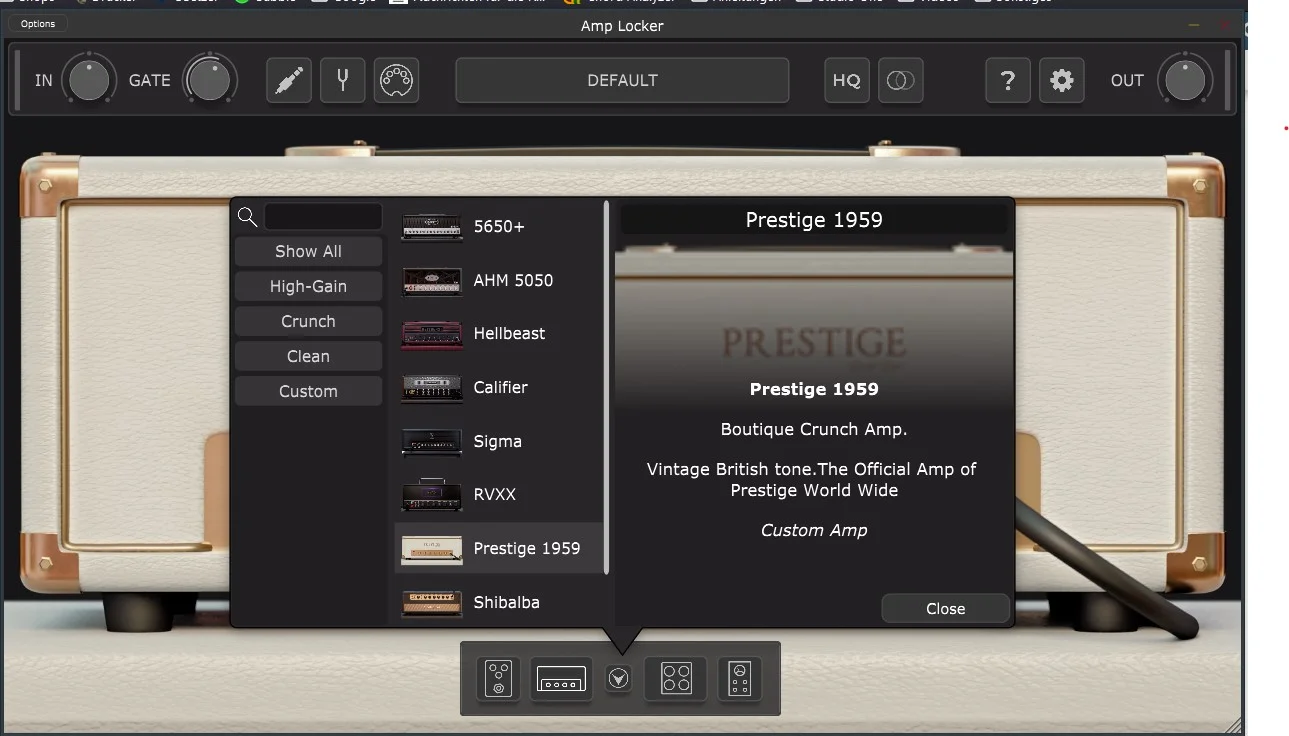Click the OUT level knob
The width and height of the screenshot is (1289, 736).
[1185, 80]
